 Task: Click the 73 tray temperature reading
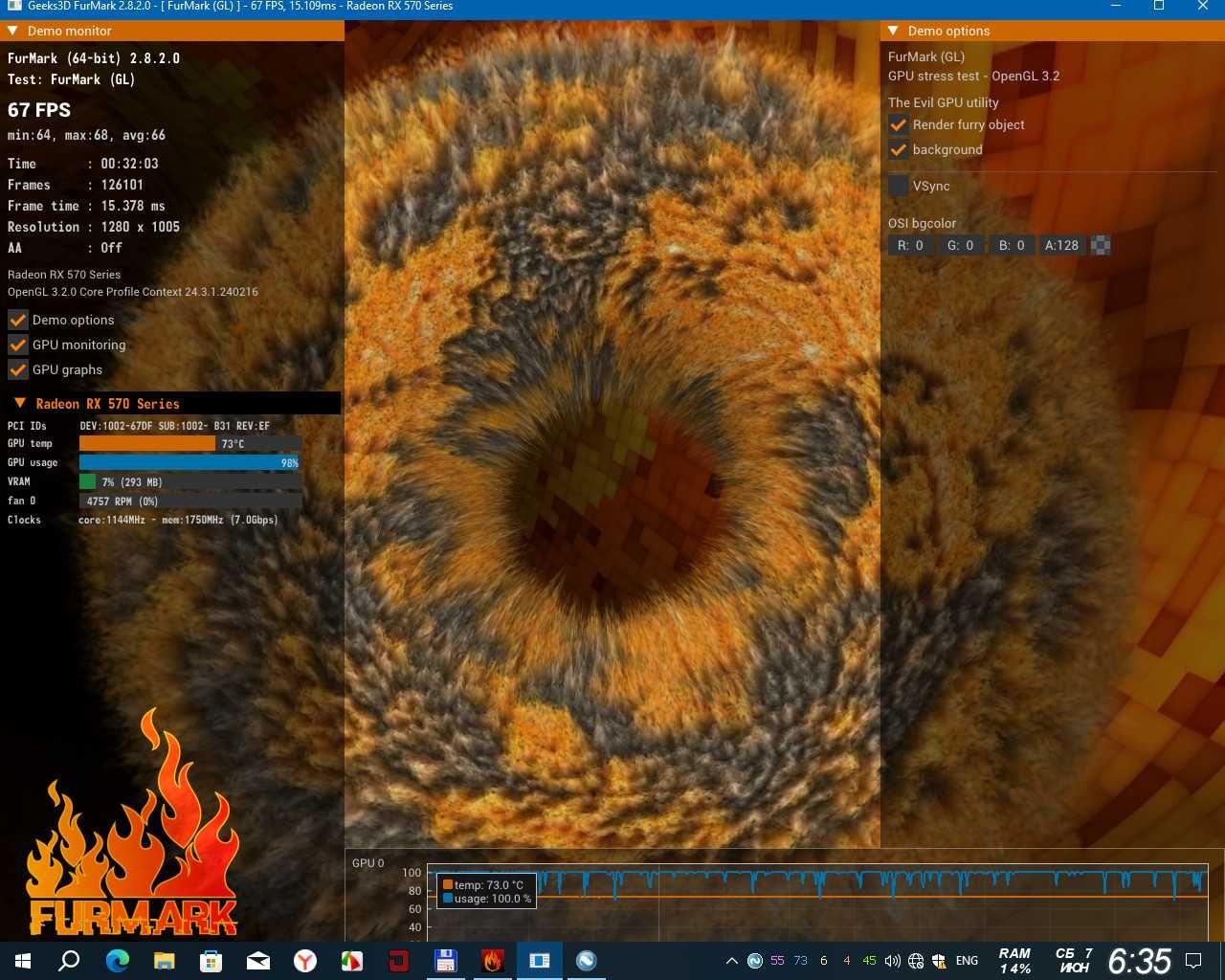point(800,961)
